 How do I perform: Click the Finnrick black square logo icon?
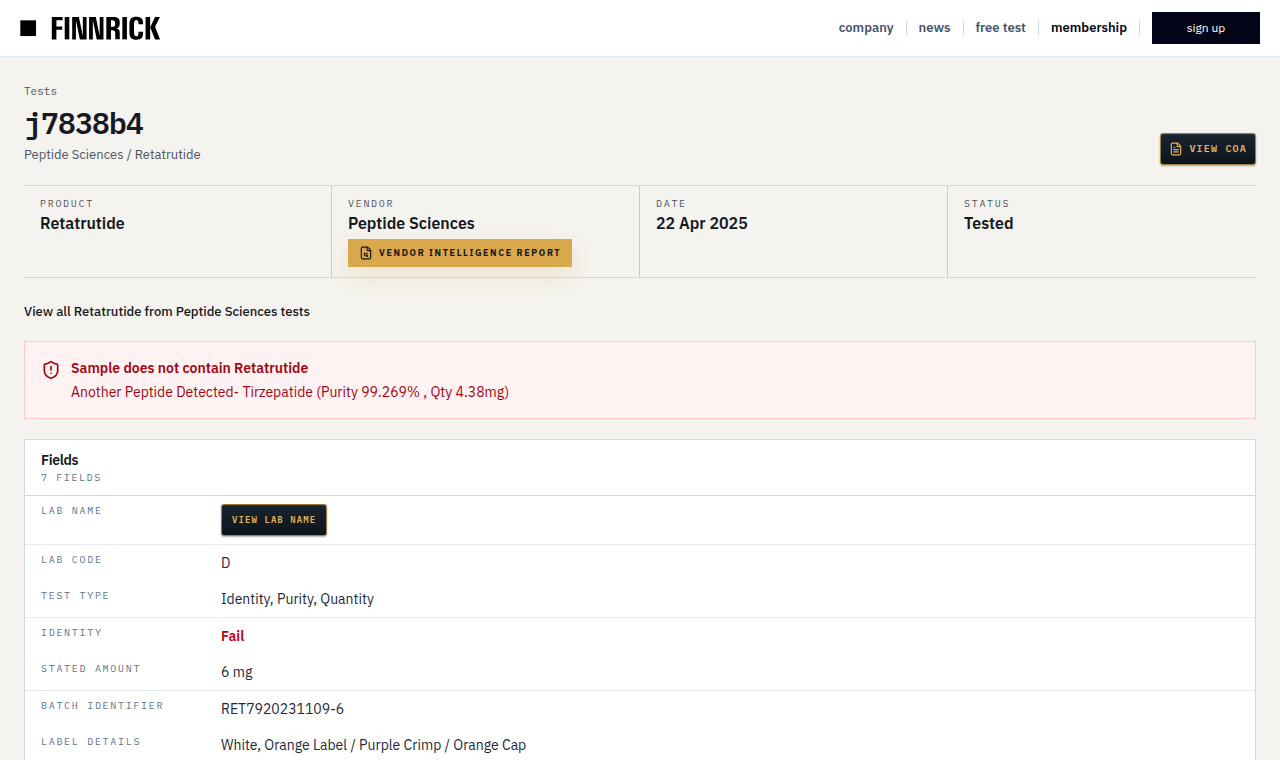[28, 28]
